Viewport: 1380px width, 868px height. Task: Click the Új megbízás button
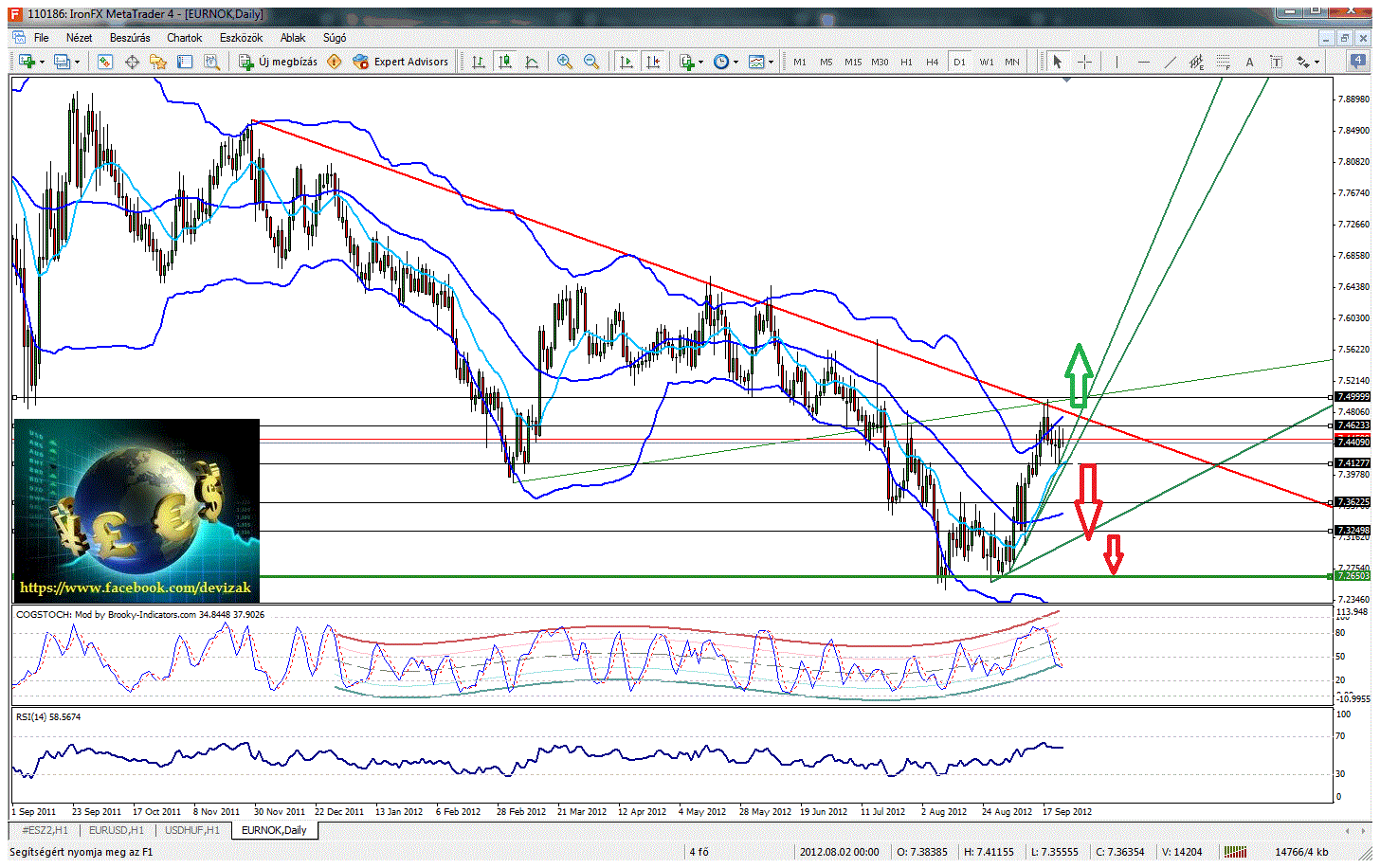(x=278, y=62)
